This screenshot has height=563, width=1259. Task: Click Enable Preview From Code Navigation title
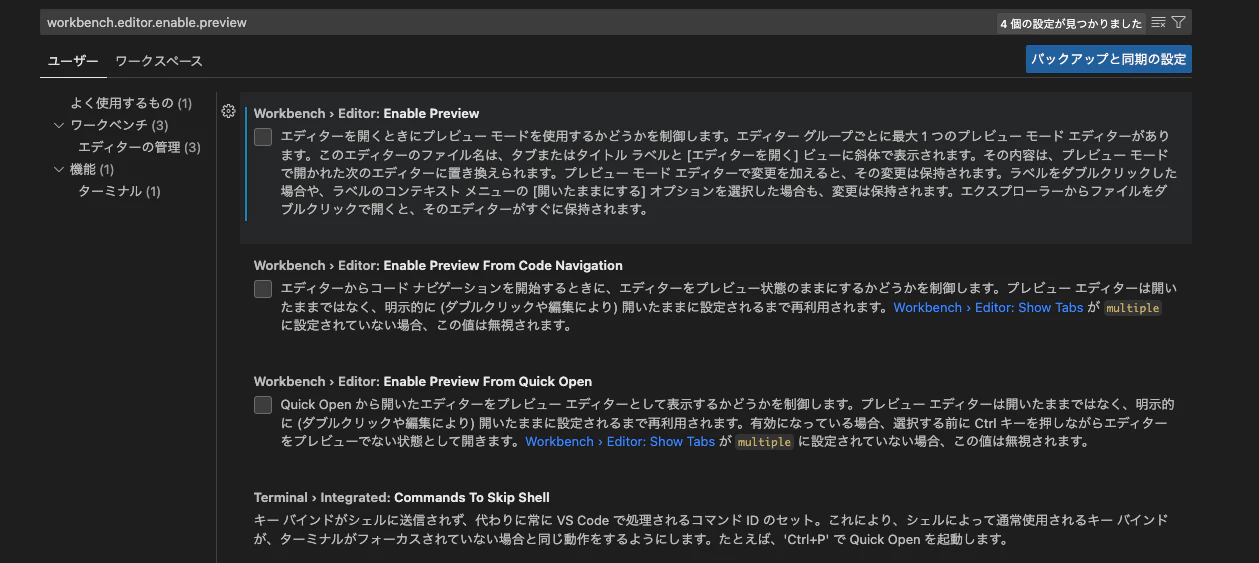pyautogui.click(x=438, y=265)
